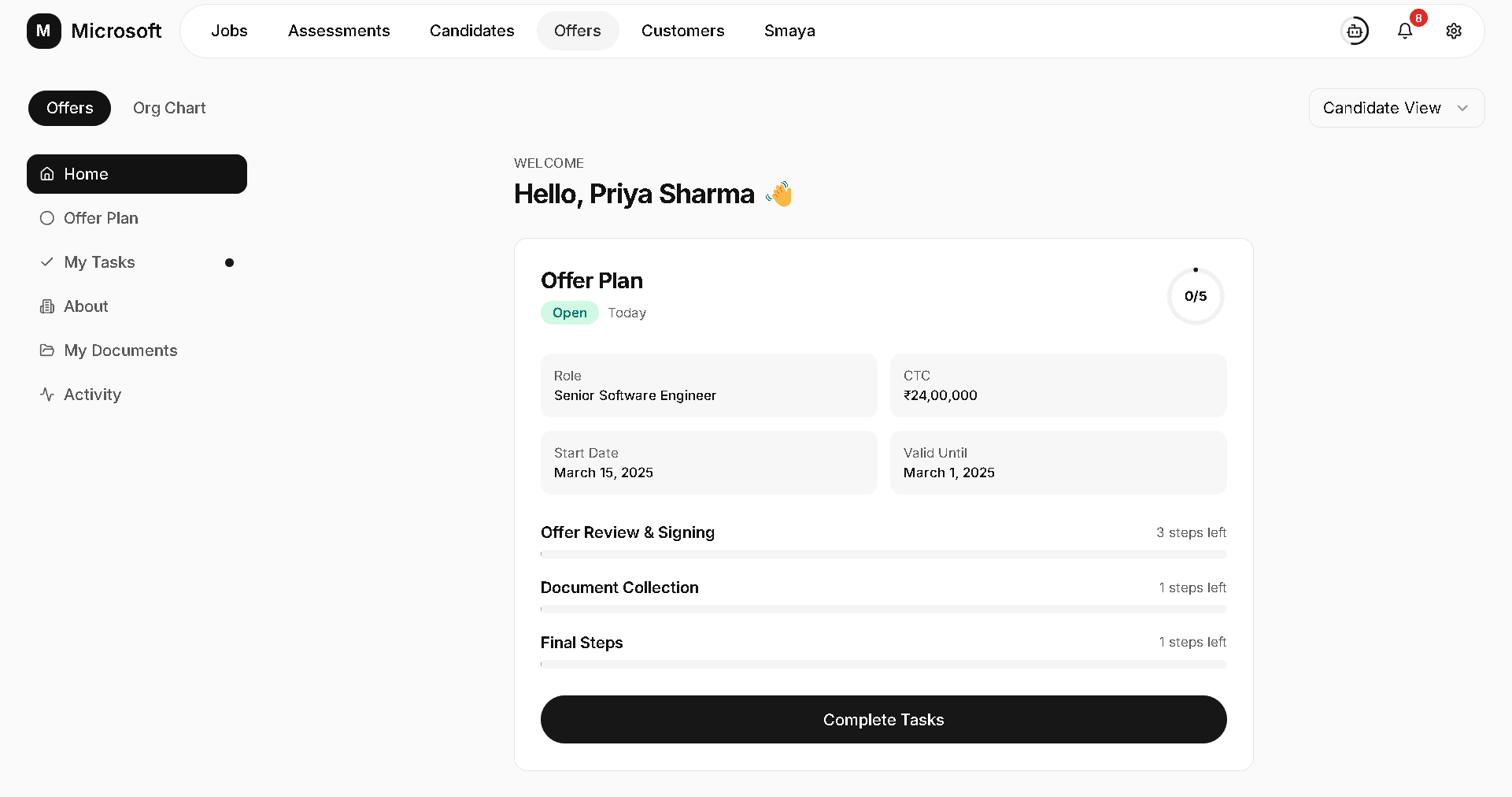1512x797 pixels.
Task: Click the 3 steps left text
Action: point(1191,532)
